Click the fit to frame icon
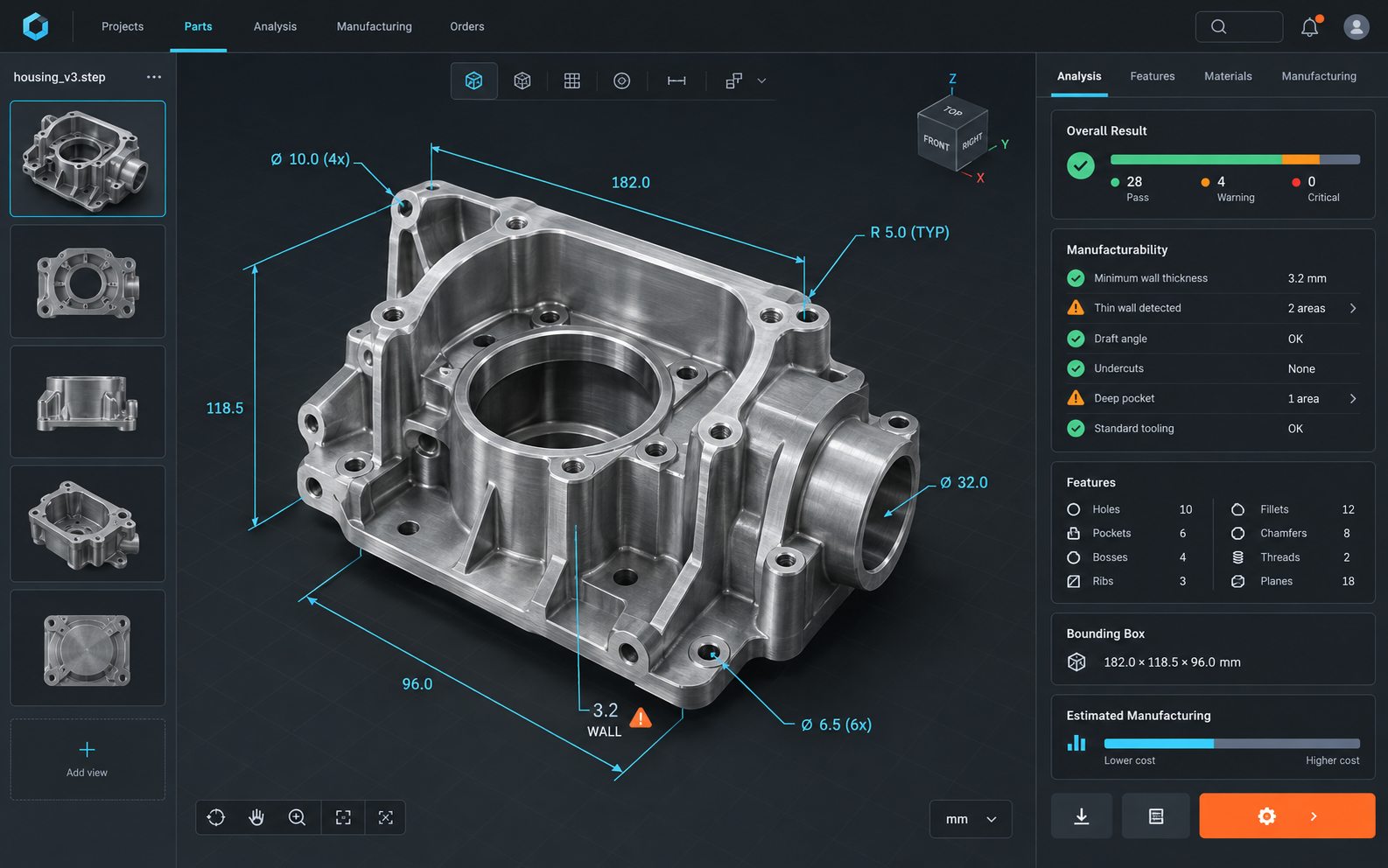This screenshot has width=1388, height=868. (343, 817)
